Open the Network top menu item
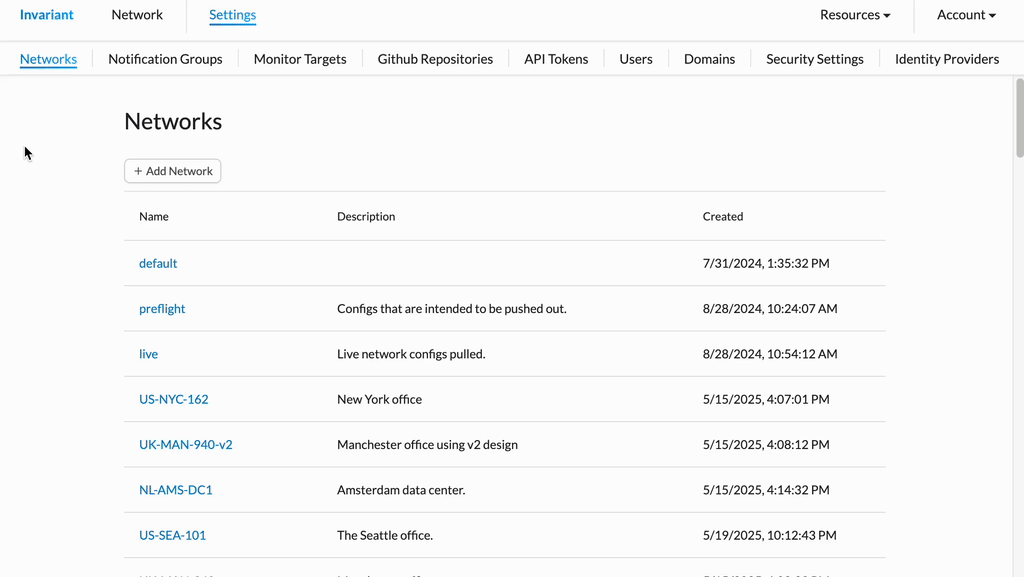This screenshot has width=1024, height=577. pyautogui.click(x=137, y=15)
